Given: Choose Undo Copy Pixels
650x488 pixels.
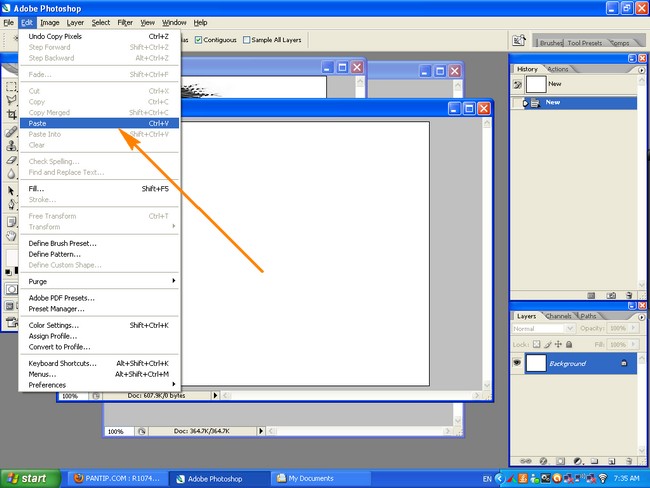Looking at the screenshot, I should click(x=99, y=36).
